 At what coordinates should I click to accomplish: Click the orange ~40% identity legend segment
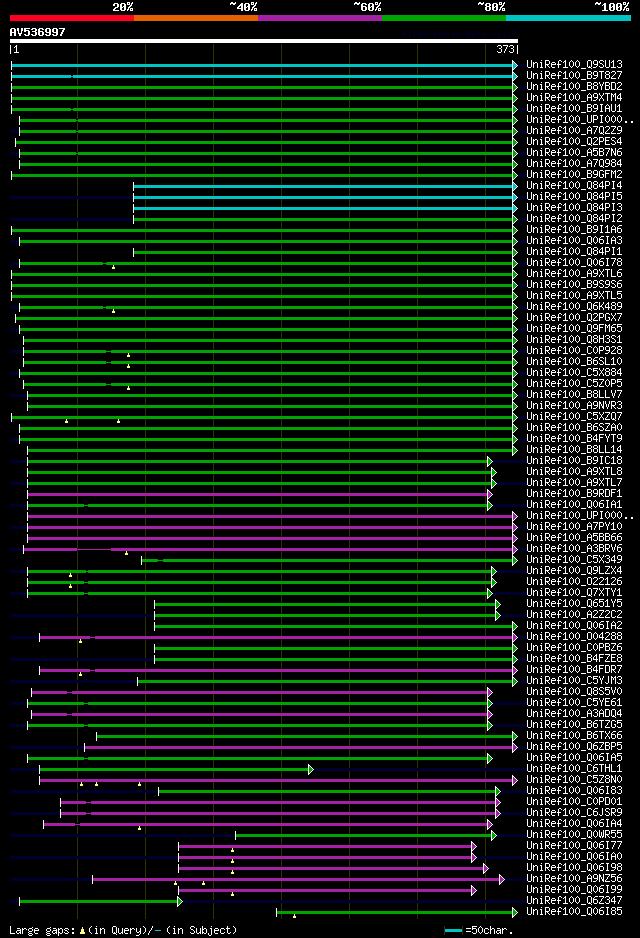click(x=196, y=18)
